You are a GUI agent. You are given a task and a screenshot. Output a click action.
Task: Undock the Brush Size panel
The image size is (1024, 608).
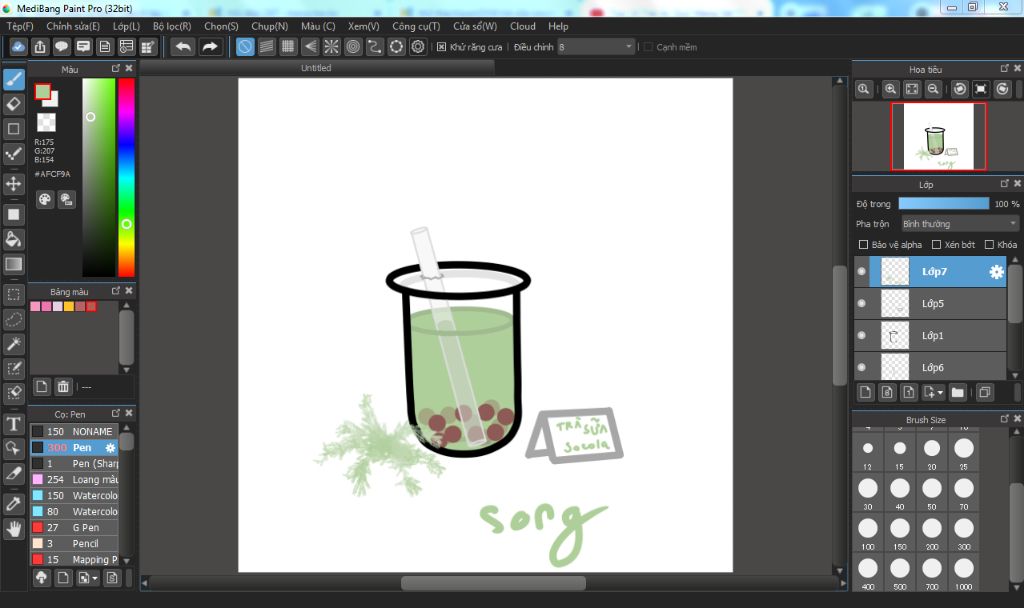tap(1004, 419)
